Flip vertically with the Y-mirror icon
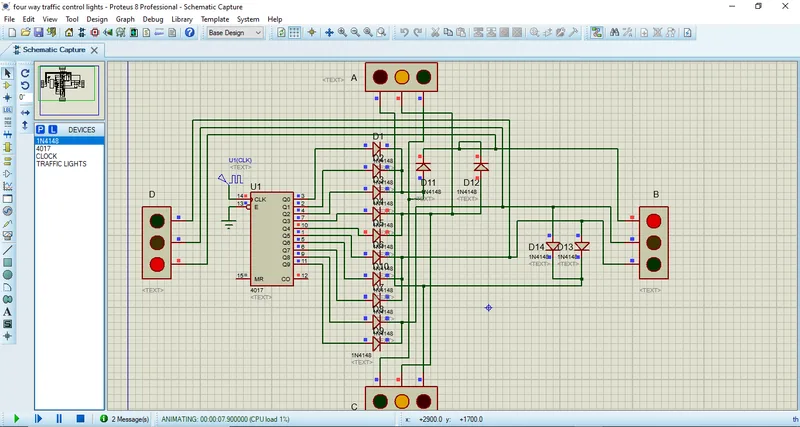Image resolution: width=800 pixels, height=427 pixels. (25, 124)
